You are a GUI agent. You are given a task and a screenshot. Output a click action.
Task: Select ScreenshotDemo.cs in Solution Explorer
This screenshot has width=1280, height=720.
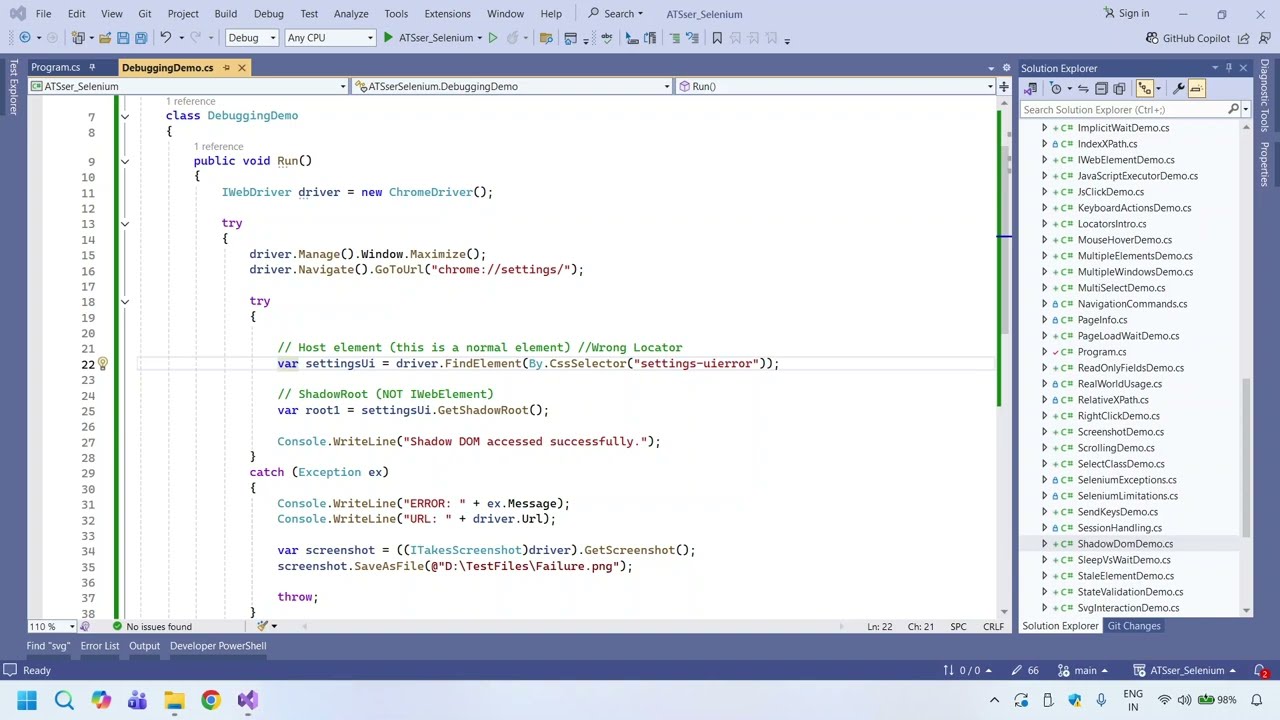pyautogui.click(x=1120, y=432)
